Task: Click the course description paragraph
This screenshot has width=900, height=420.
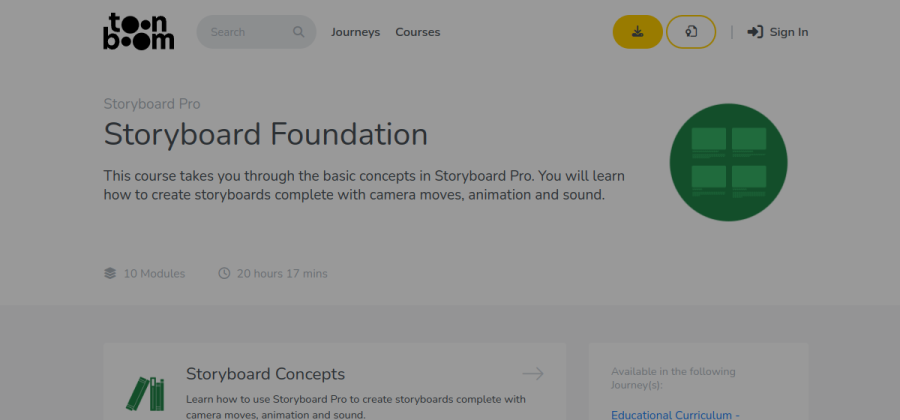Action: [364, 185]
